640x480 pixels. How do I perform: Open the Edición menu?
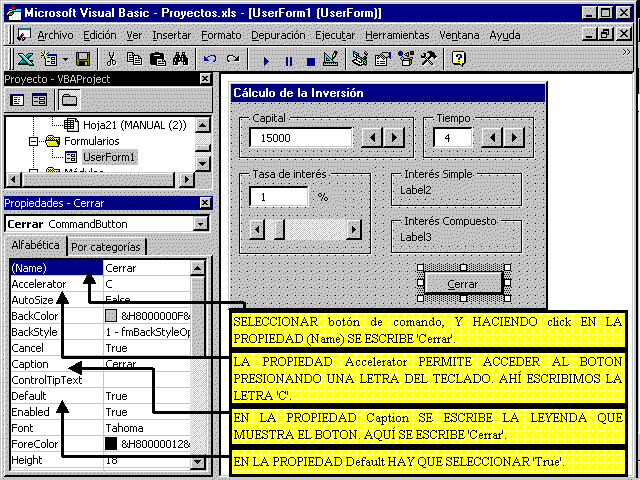[x=100, y=36]
